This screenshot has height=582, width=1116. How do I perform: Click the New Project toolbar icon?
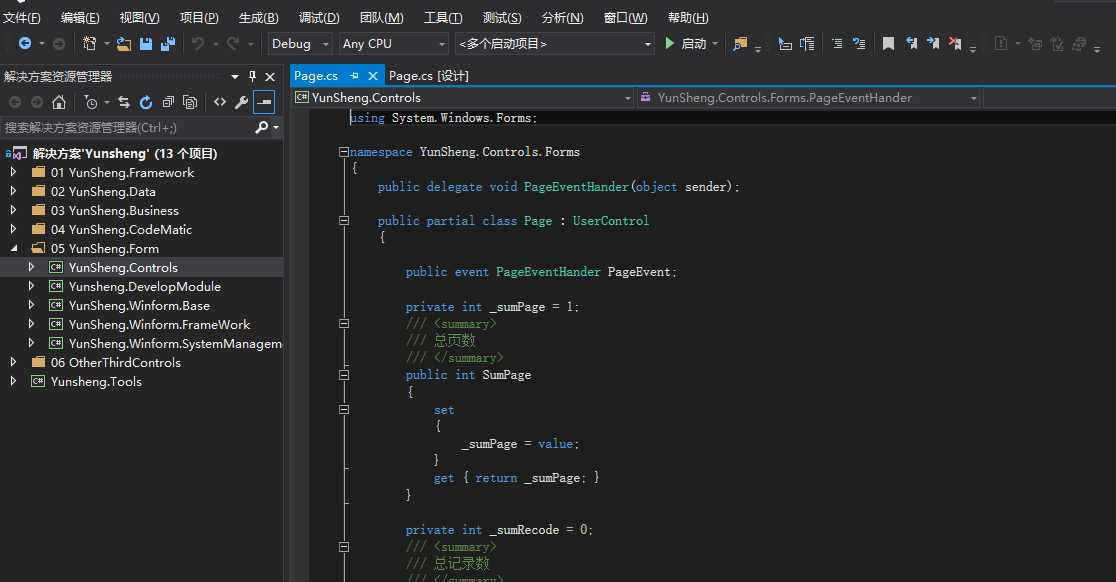point(89,43)
